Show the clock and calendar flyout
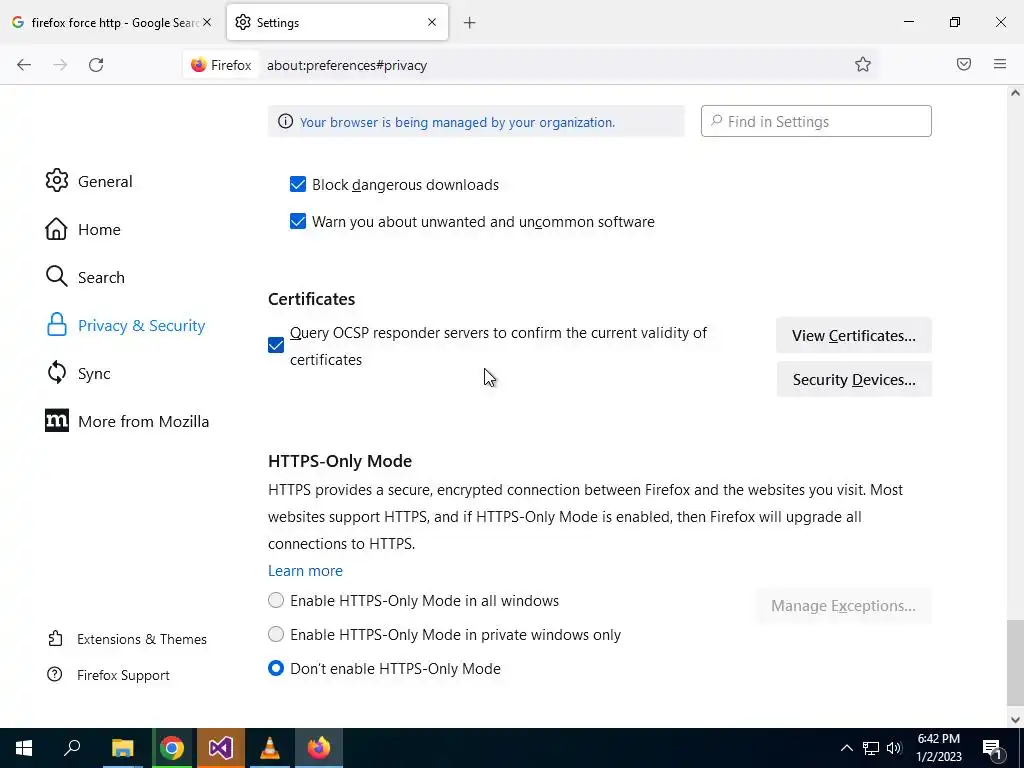Image resolution: width=1024 pixels, height=768 pixels. [x=938, y=748]
